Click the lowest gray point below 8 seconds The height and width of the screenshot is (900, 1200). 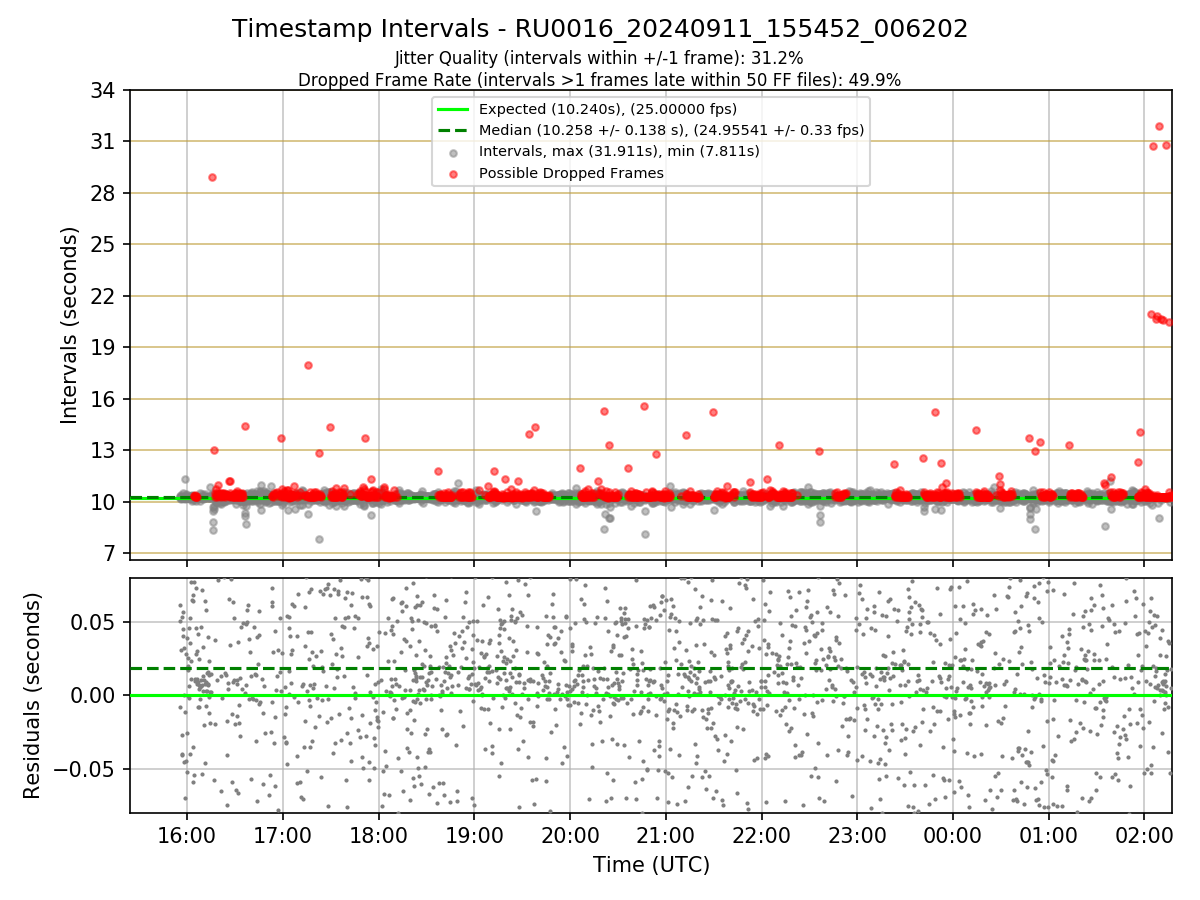319,539
